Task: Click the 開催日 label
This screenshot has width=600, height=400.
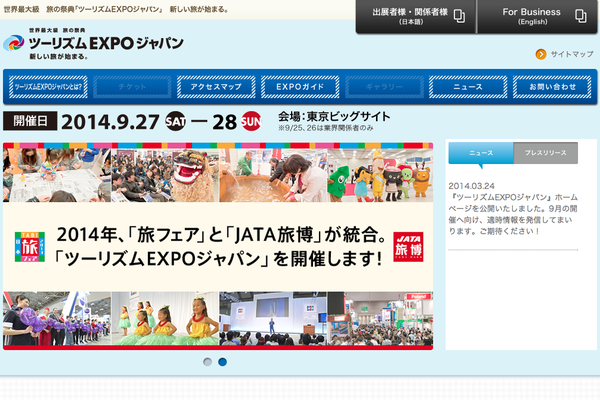Action: click(30, 121)
